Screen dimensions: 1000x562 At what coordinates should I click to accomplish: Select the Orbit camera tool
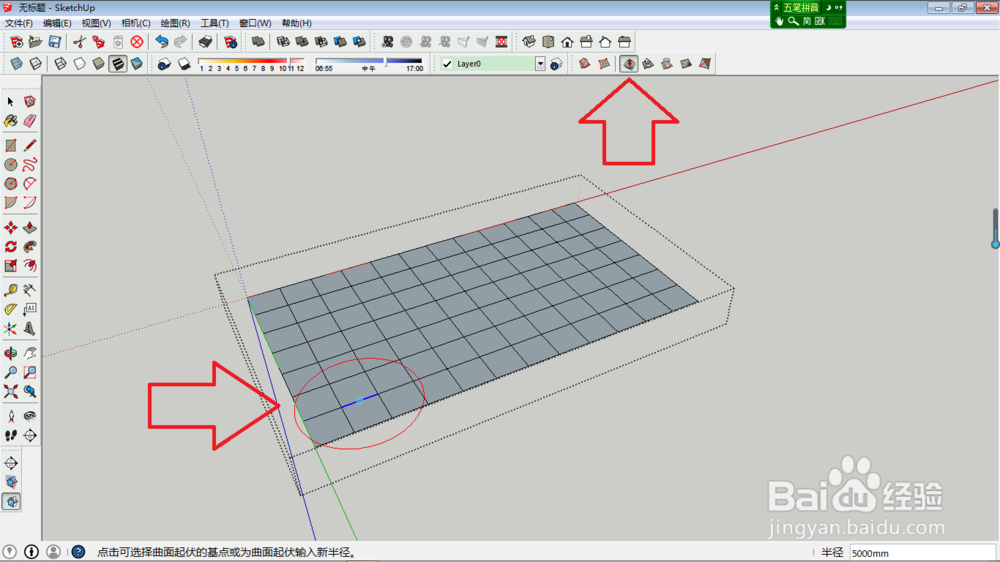click(11, 353)
